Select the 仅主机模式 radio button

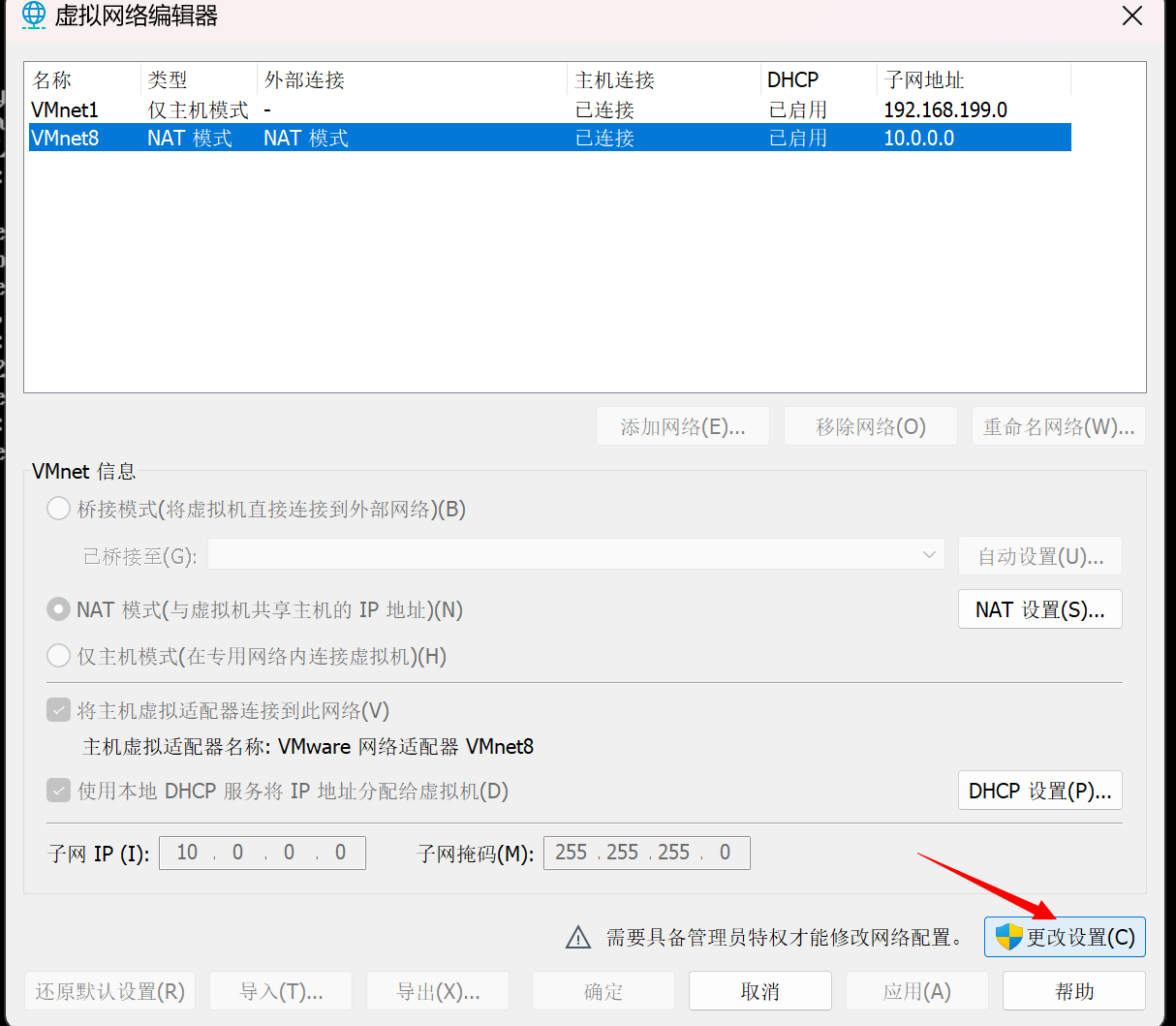58,656
